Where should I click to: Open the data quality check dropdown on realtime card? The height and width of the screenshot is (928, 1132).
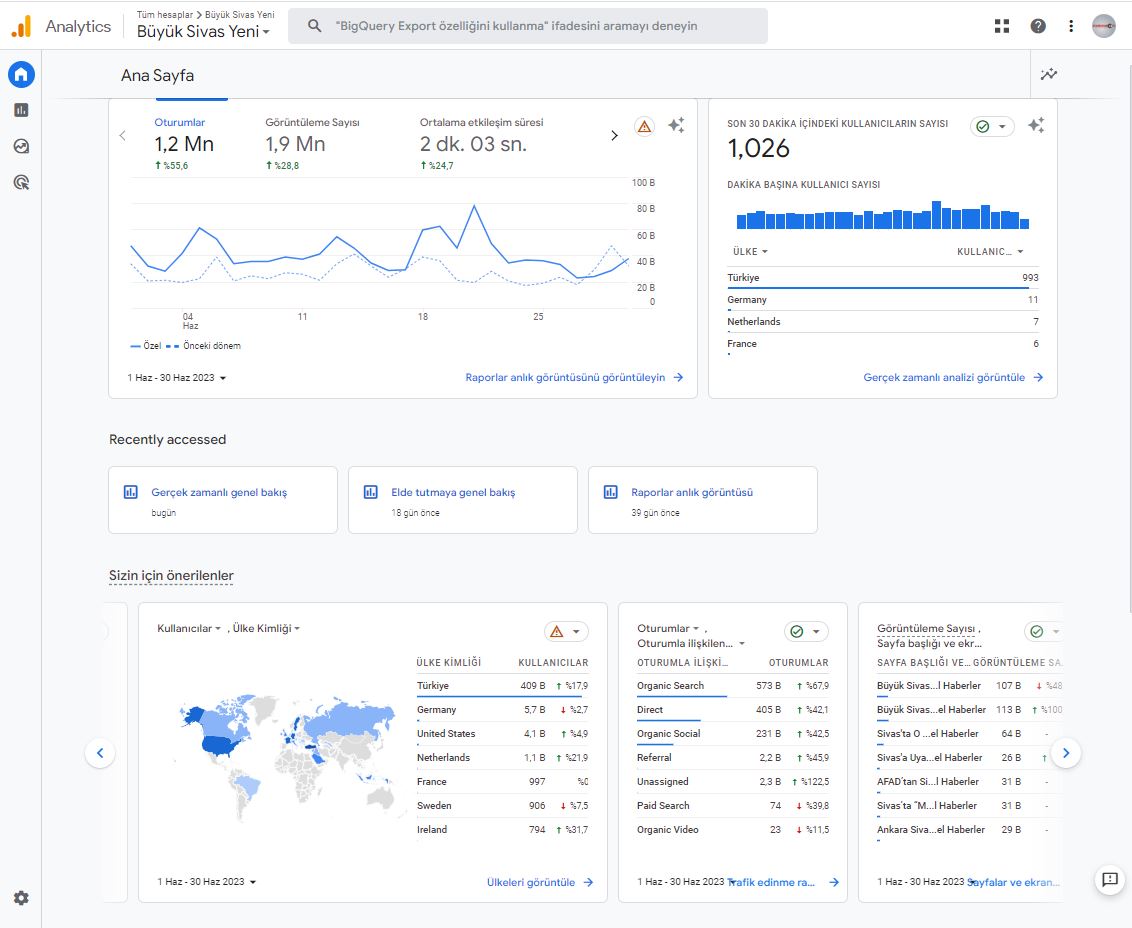tap(992, 127)
